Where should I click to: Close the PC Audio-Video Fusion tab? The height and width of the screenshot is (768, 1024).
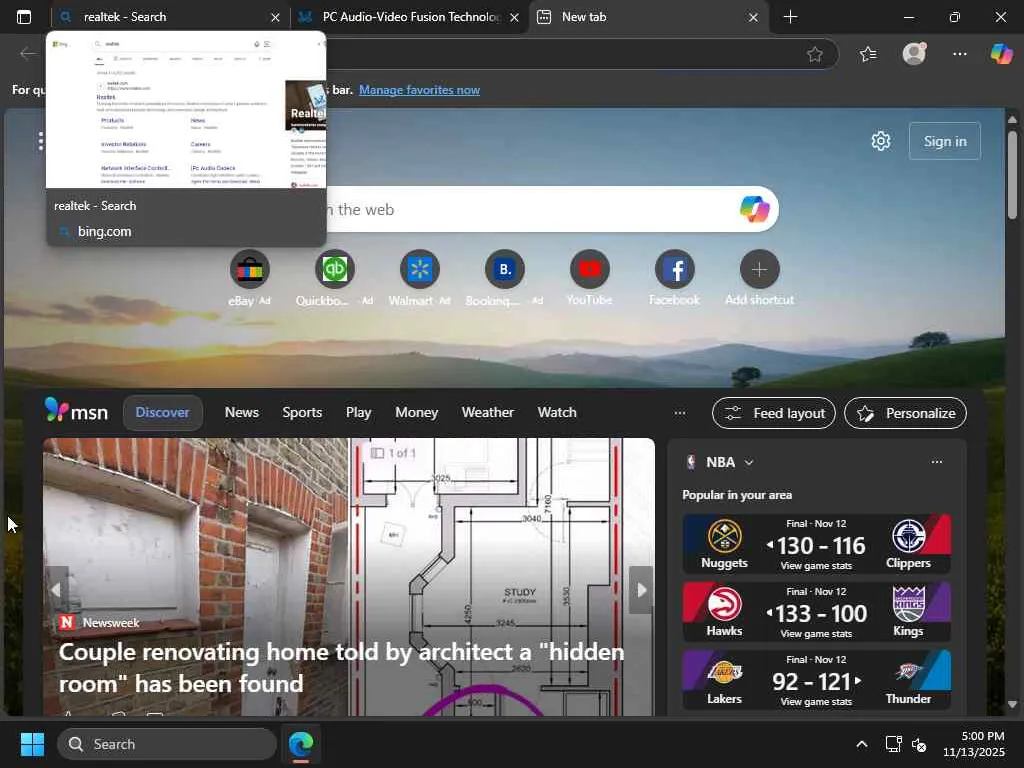(514, 18)
